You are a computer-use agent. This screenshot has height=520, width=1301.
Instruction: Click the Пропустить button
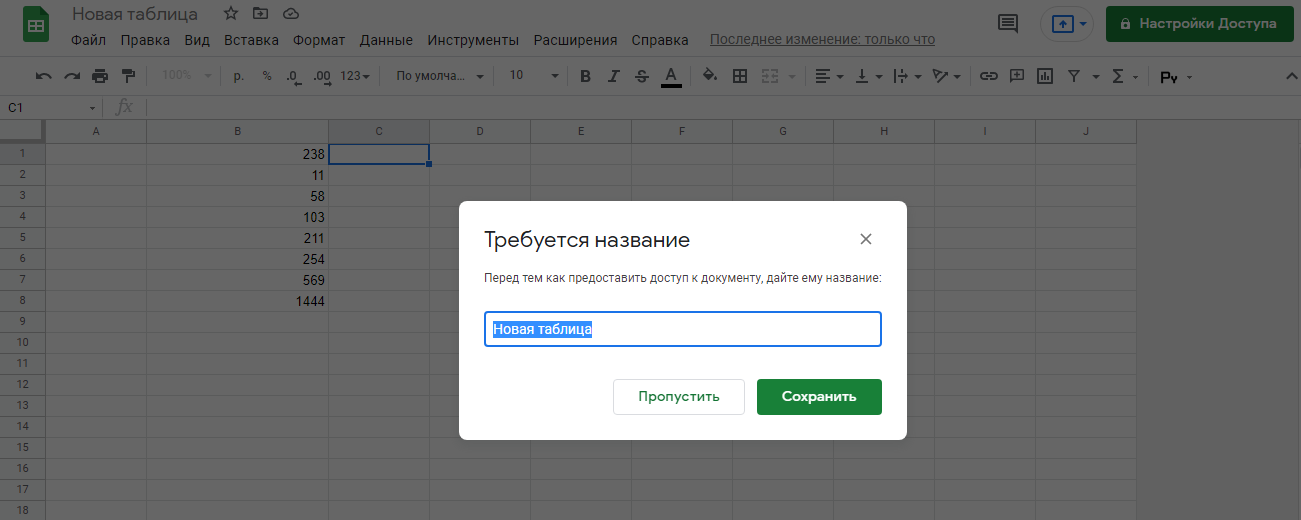tap(679, 396)
